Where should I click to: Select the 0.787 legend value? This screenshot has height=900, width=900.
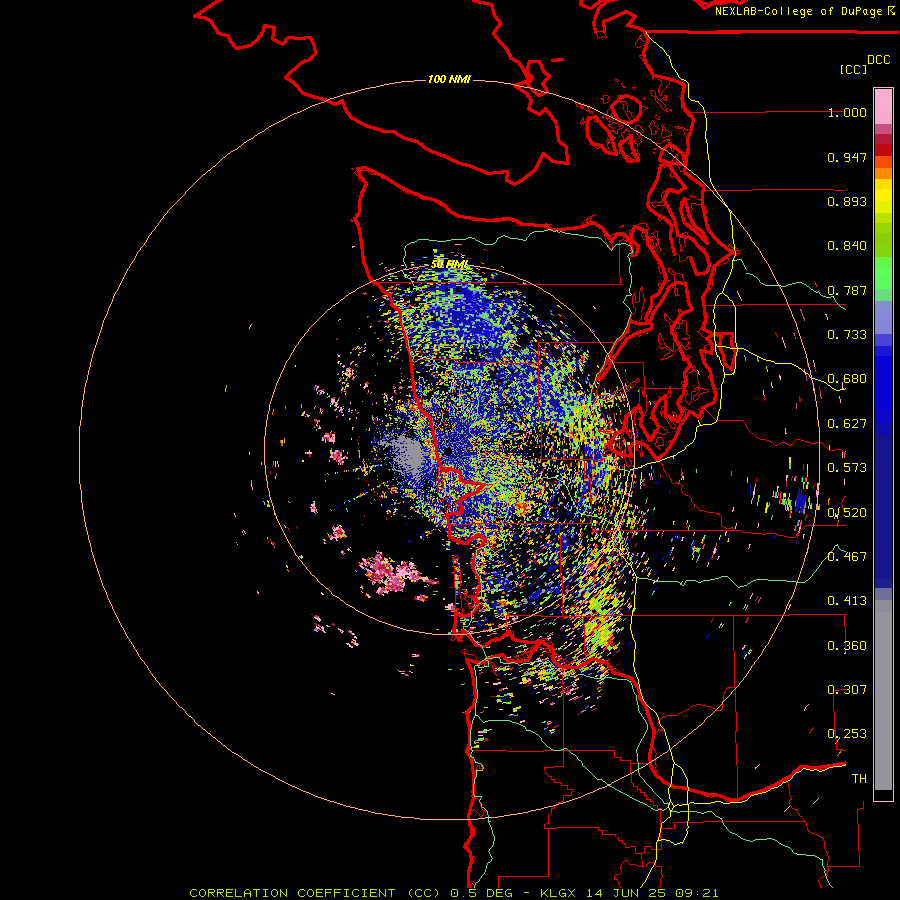(x=847, y=290)
